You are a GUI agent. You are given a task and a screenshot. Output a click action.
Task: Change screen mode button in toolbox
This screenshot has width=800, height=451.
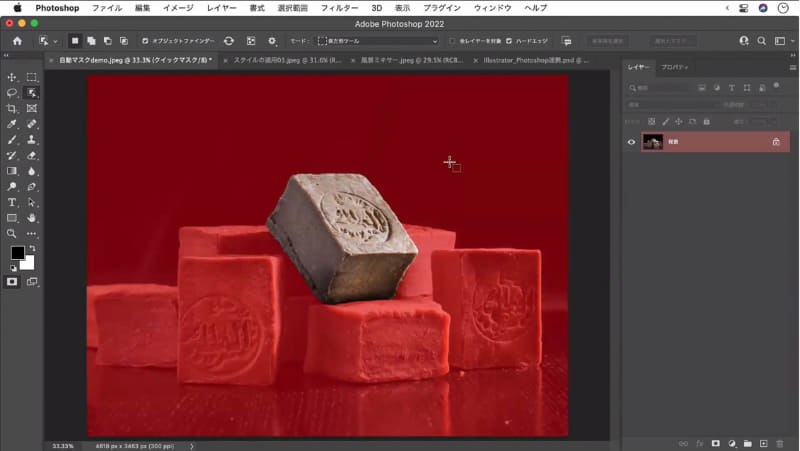32,282
